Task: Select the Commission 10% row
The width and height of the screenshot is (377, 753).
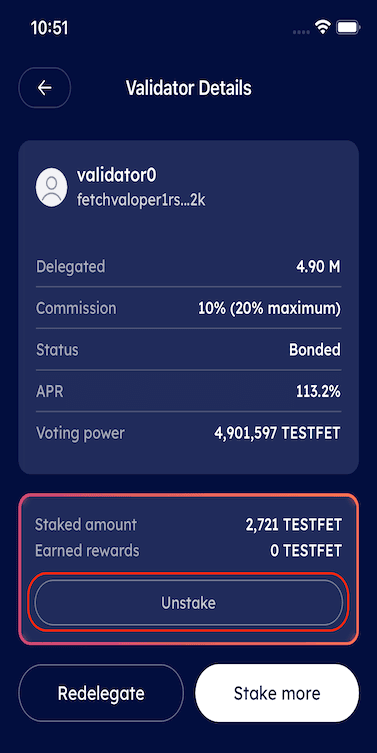Action: pyautogui.click(x=188, y=308)
